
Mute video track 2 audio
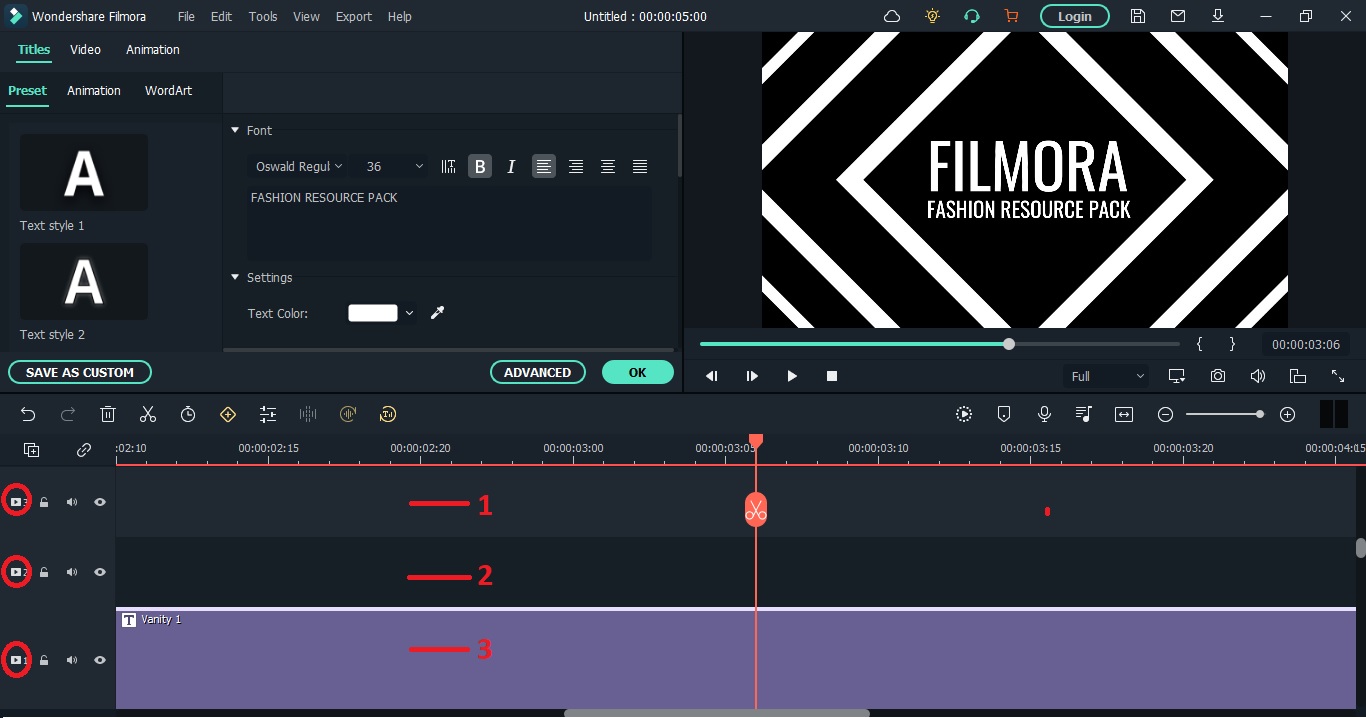[x=72, y=572]
